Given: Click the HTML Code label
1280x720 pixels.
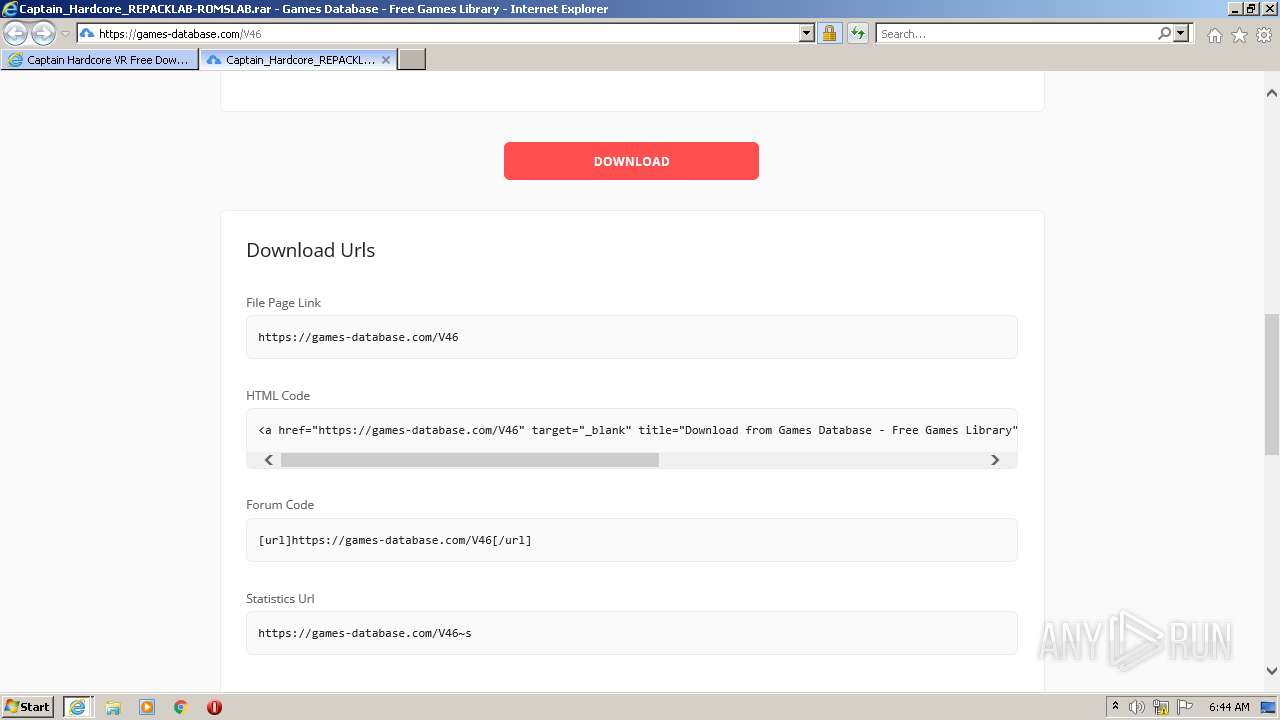Looking at the screenshot, I should [x=278, y=395].
